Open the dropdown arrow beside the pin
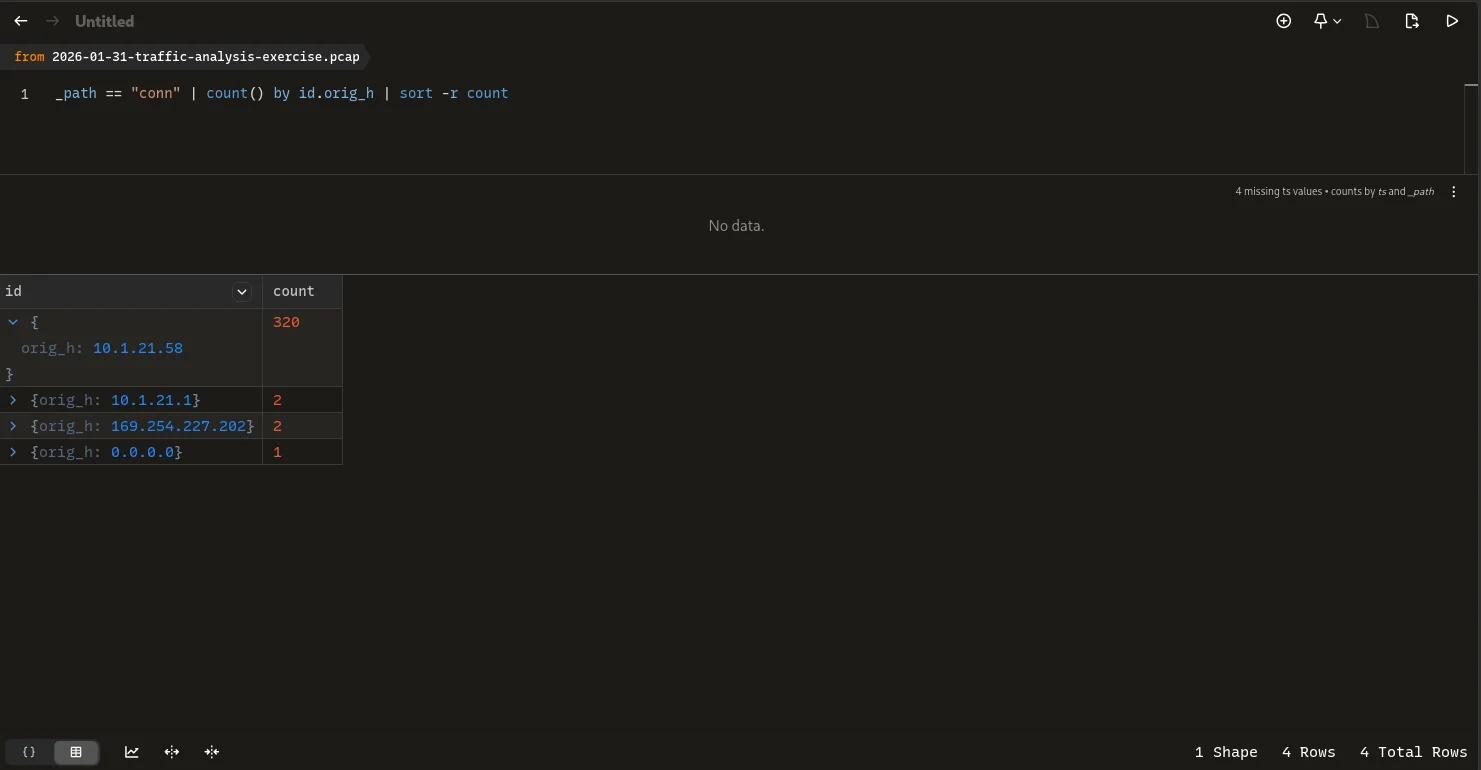This screenshot has width=1481, height=770. tap(1337, 21)
